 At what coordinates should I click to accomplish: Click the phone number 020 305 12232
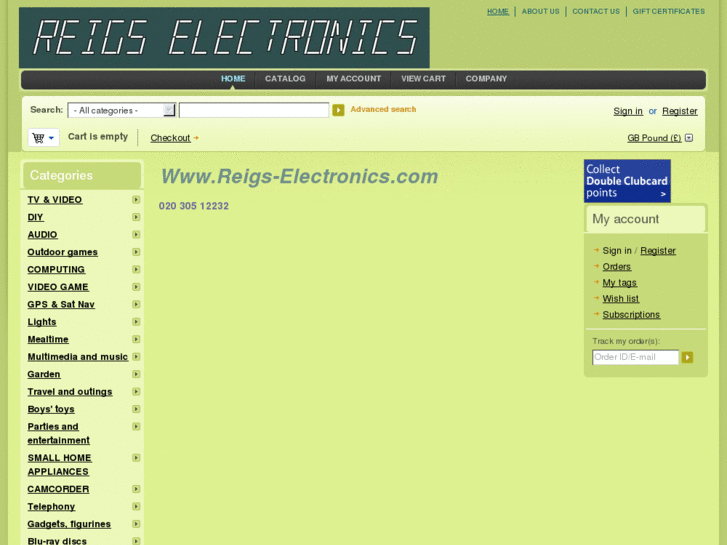(x=194, y=206)
